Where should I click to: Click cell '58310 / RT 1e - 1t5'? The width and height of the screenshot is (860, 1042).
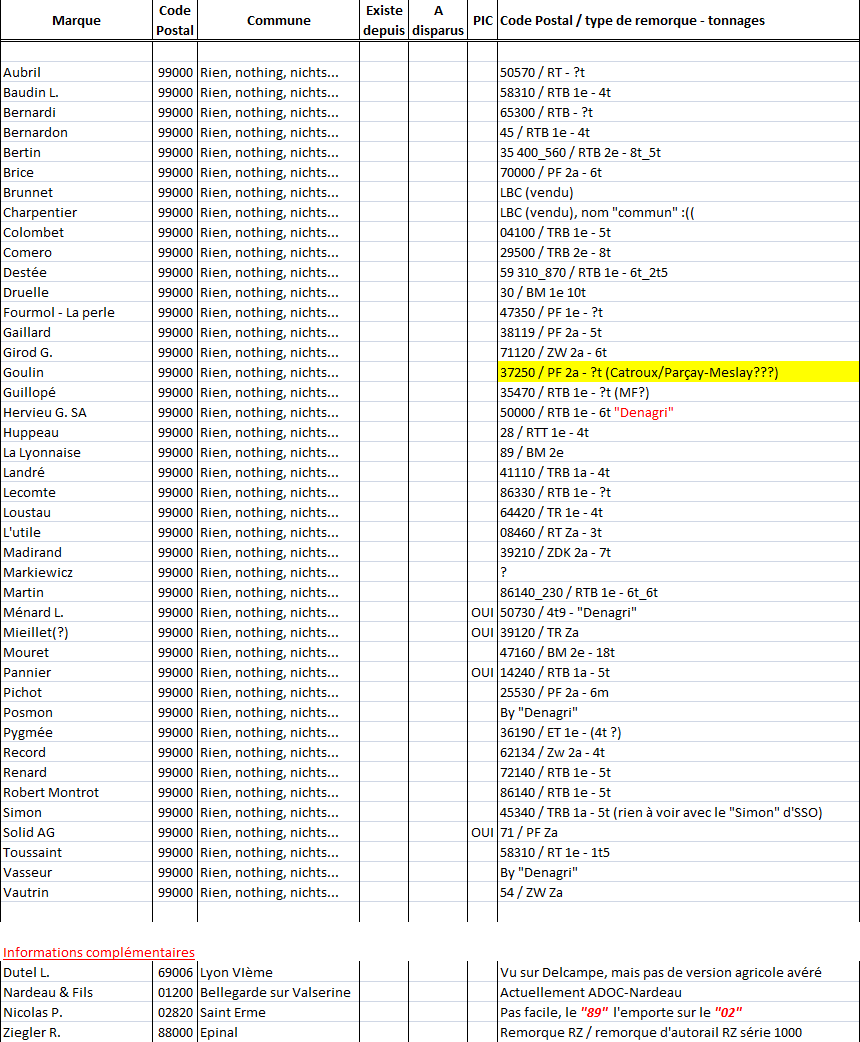pos(679,852)
